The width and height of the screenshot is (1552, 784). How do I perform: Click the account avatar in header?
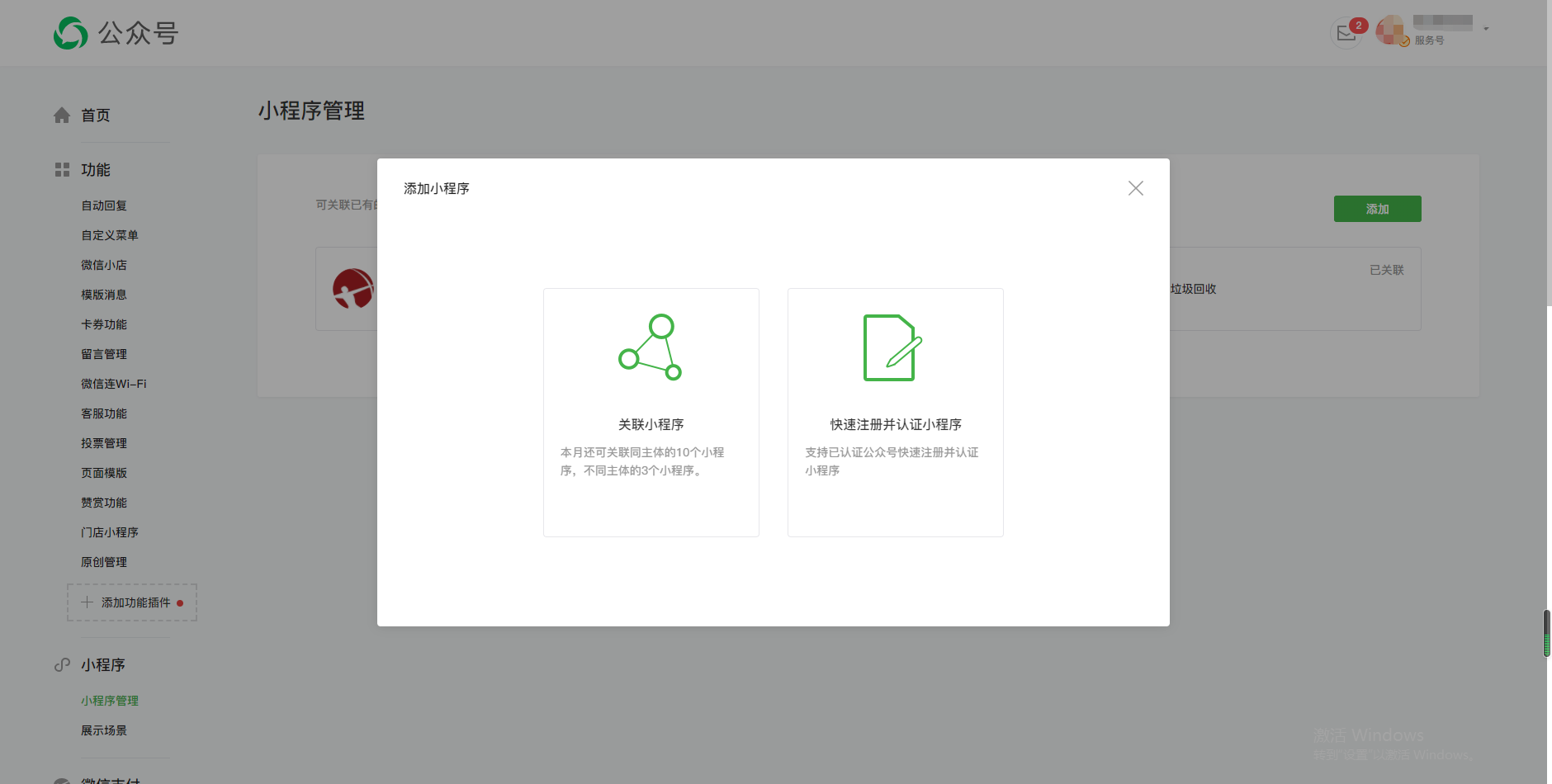[1391, 31]
